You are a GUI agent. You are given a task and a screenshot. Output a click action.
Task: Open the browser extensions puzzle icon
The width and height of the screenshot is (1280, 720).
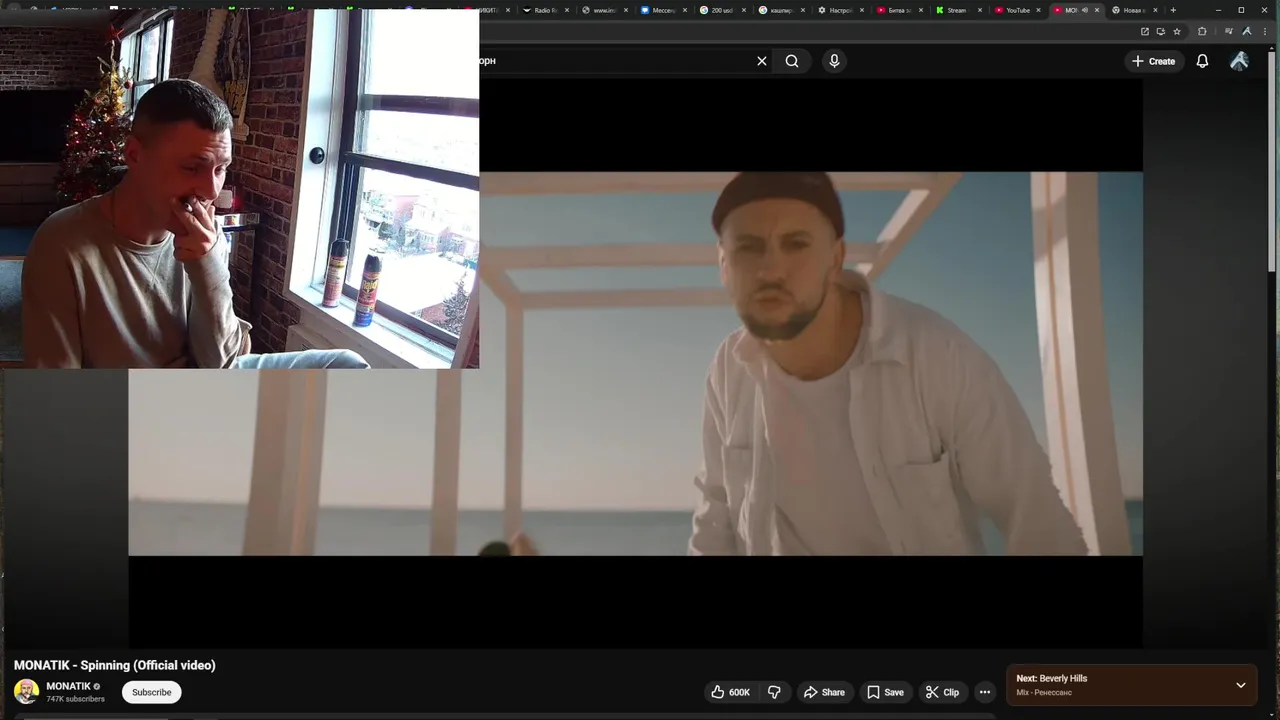[1202, 31]
